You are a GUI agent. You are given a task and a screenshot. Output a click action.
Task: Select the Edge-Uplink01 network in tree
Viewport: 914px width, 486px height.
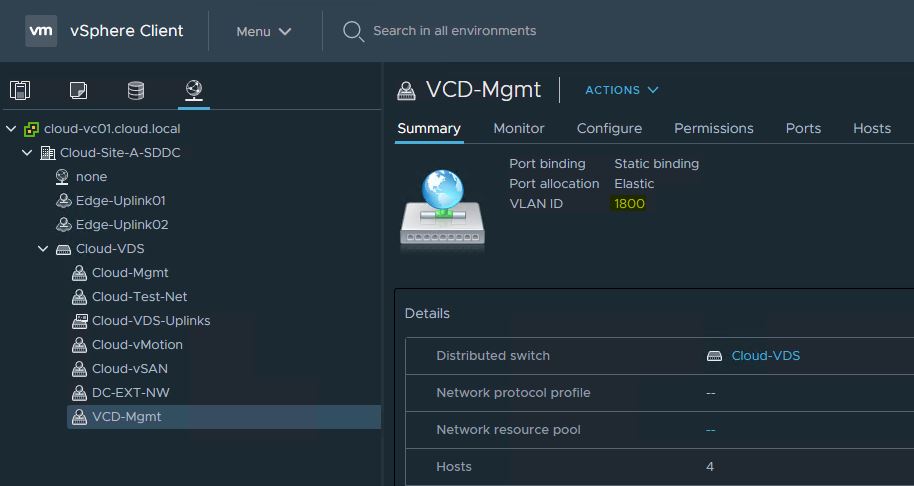[121, 201]
